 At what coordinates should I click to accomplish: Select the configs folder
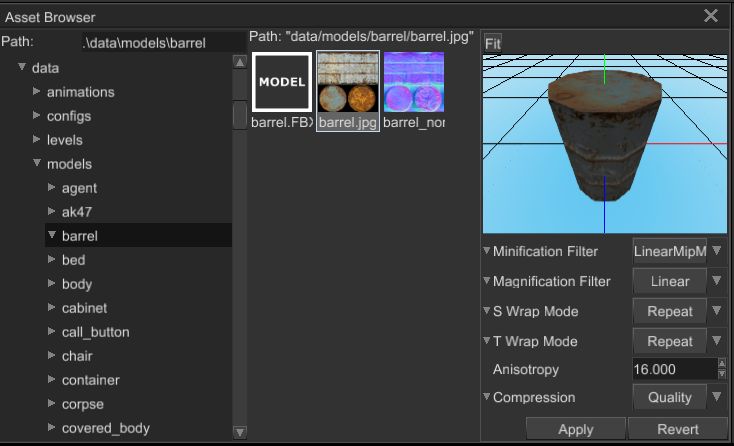pos(69,116)
